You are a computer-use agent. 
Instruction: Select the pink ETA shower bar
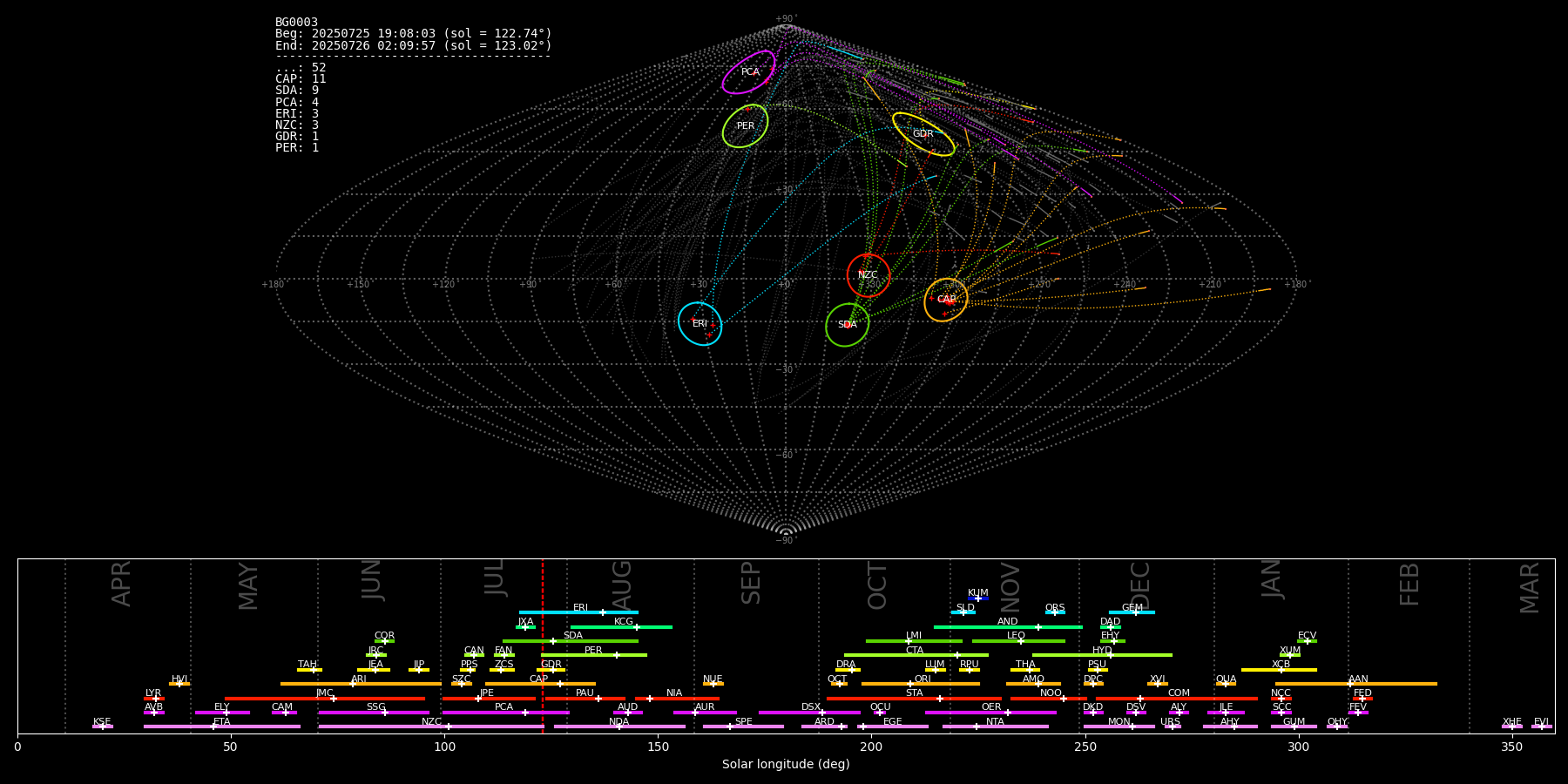pyautogui.click(x=222, y=727)
